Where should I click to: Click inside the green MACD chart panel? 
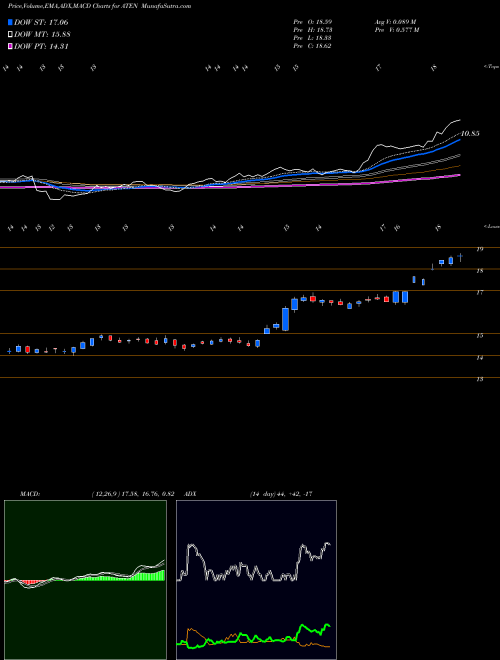click(x=85, y=580)
